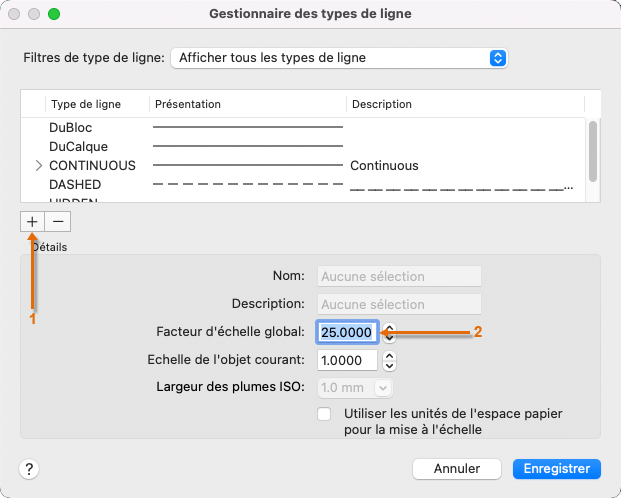Open the help question mark button
Screen dimensions: 621x498
point(30,468)
